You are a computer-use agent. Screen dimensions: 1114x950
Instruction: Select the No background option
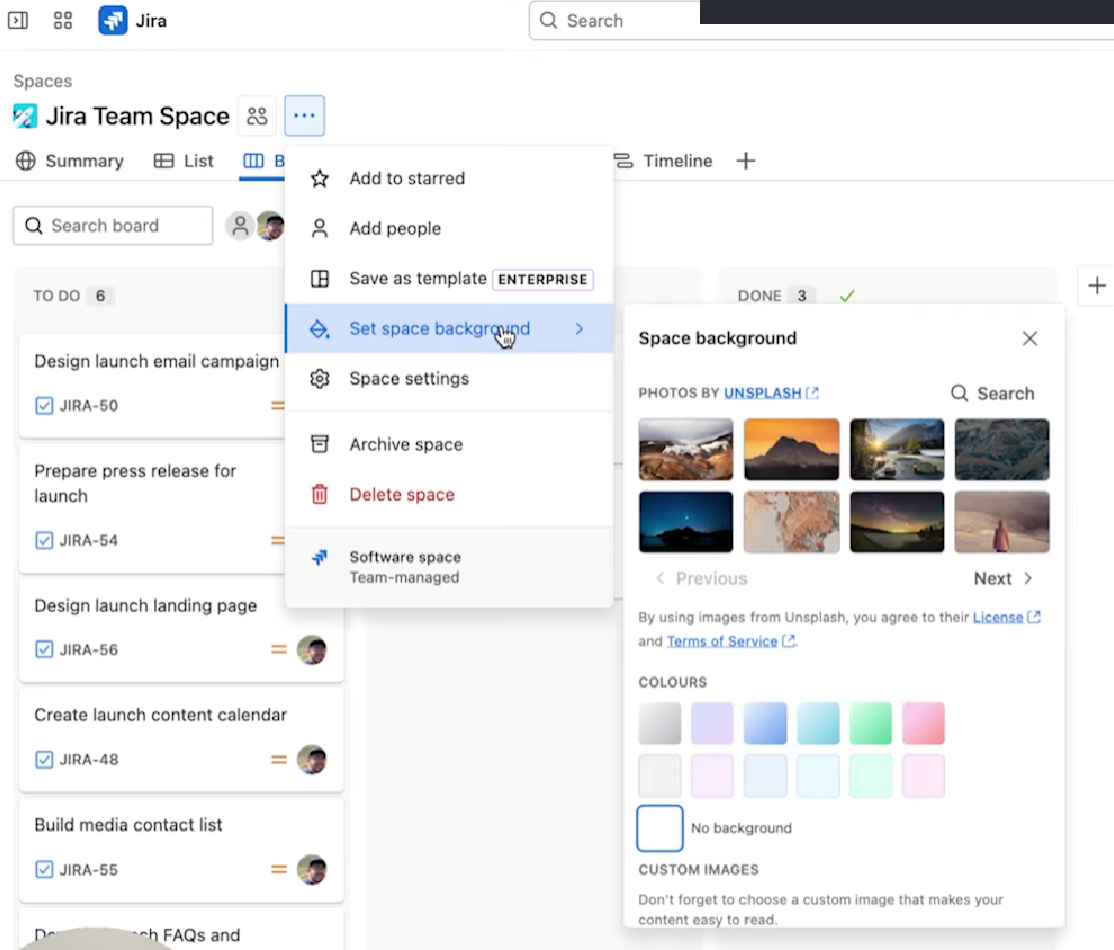pyautogui.click(x=659, y=828)
